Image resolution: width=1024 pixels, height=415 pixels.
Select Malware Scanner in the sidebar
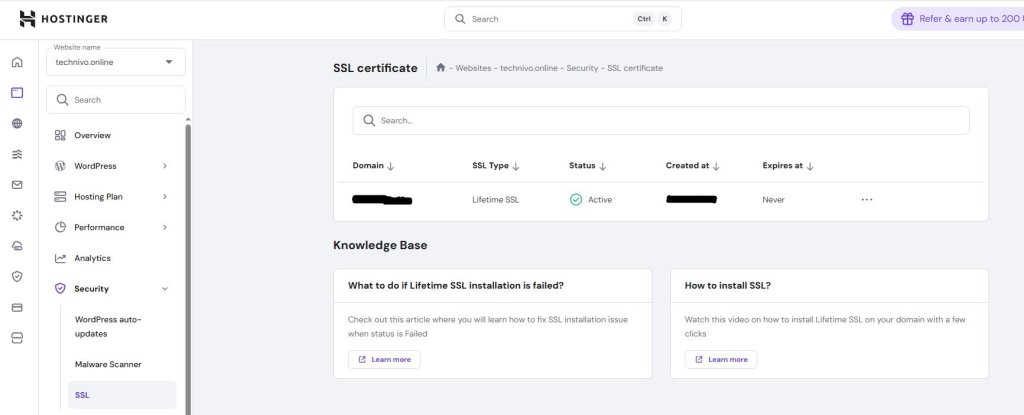click(107, 365)
